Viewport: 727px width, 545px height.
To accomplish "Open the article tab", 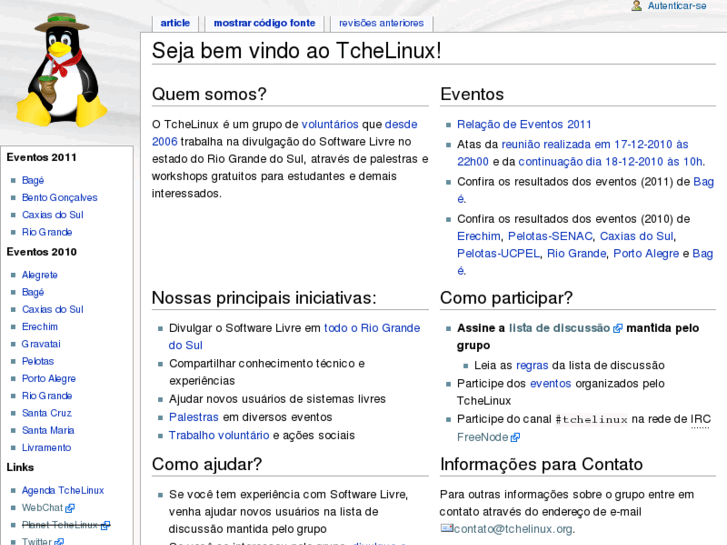I will click(x=175, y=23).
